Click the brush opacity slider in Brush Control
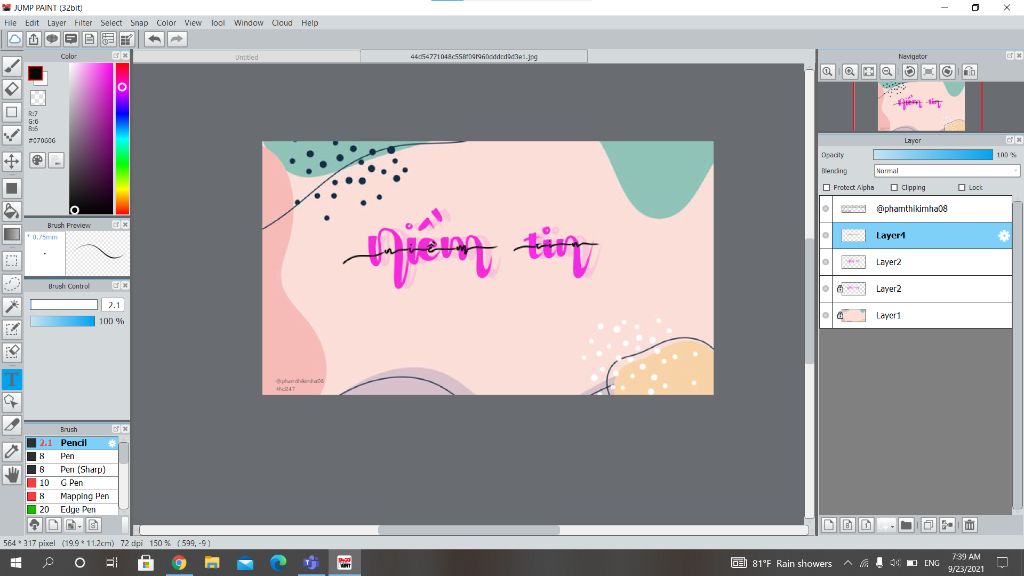 (x=62, y=321)
